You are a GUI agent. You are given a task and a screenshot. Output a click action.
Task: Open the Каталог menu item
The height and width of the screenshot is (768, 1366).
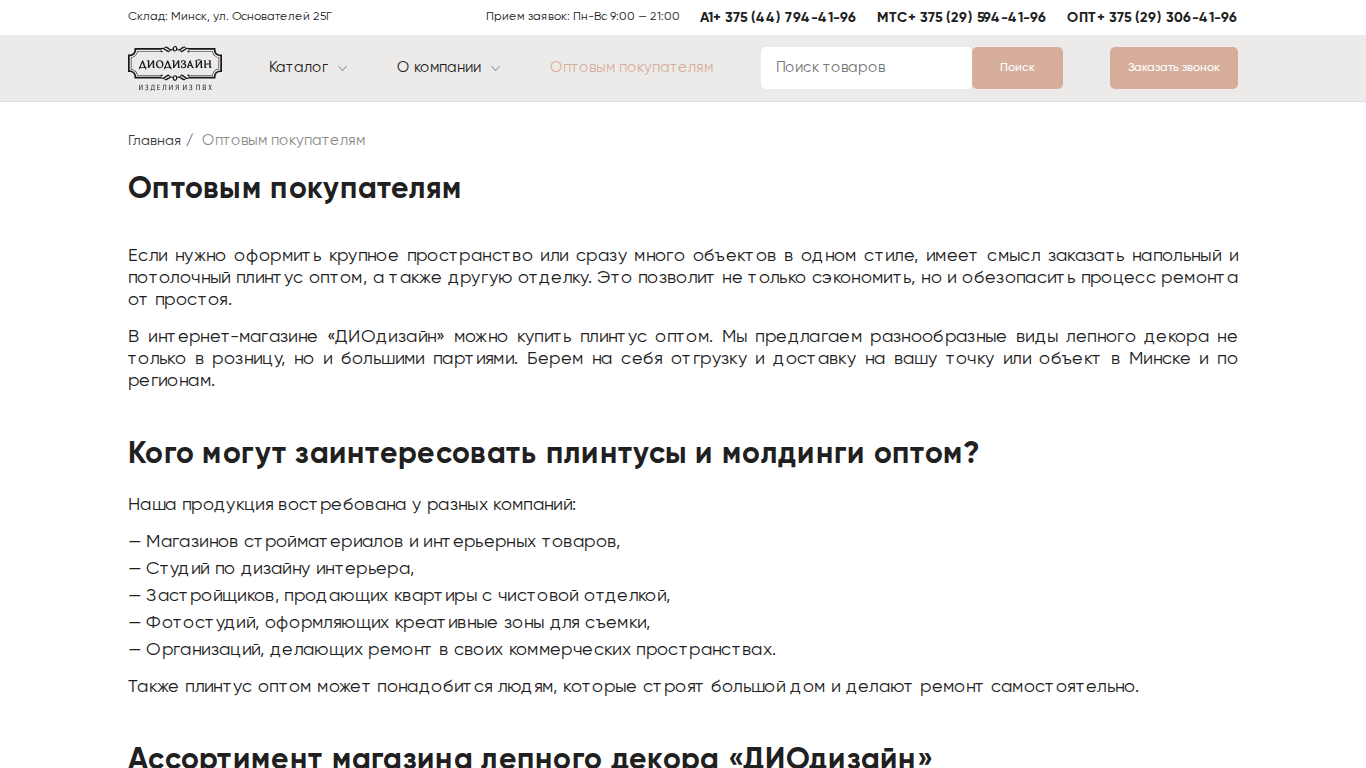pyautogui.click(x=299, y=67)
